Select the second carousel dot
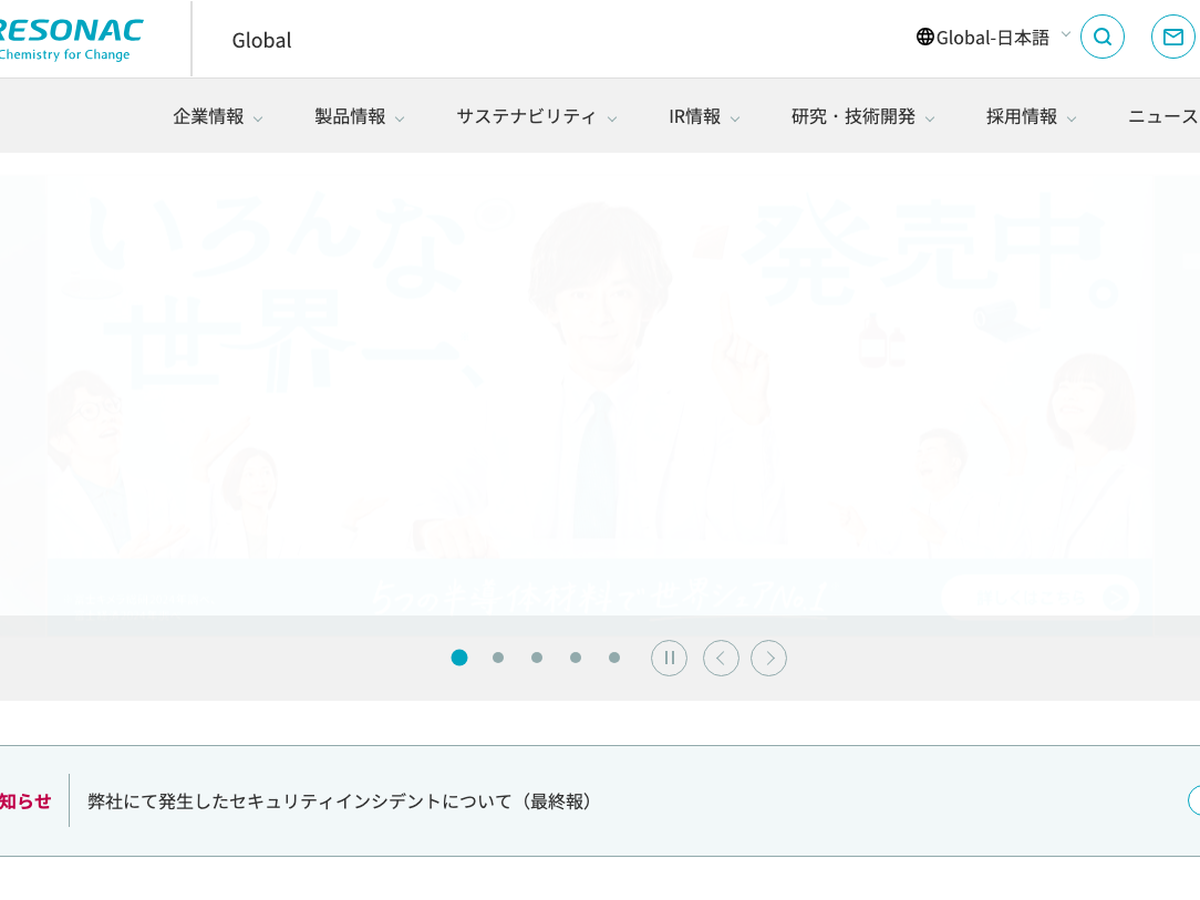This screenshot has height=900, width=1200. click(x=498, y=658)
